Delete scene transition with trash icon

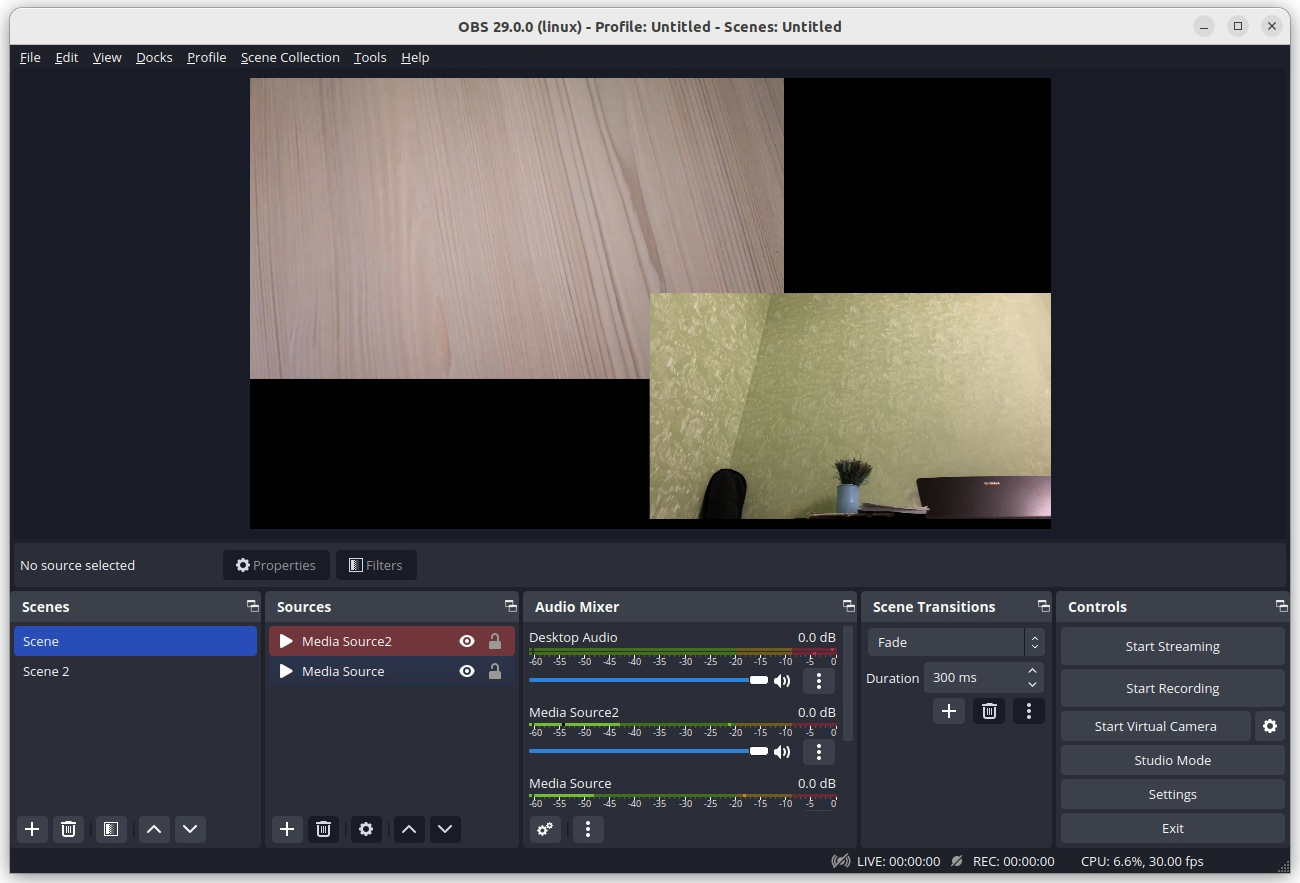pyautogui.click(x=989, y=711)
